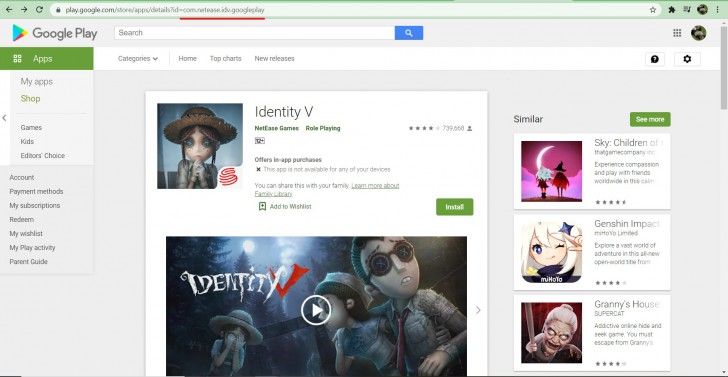Click the Granny's House title text
Viewport: 728px width, 377px height.
click(x=627, y=304)
